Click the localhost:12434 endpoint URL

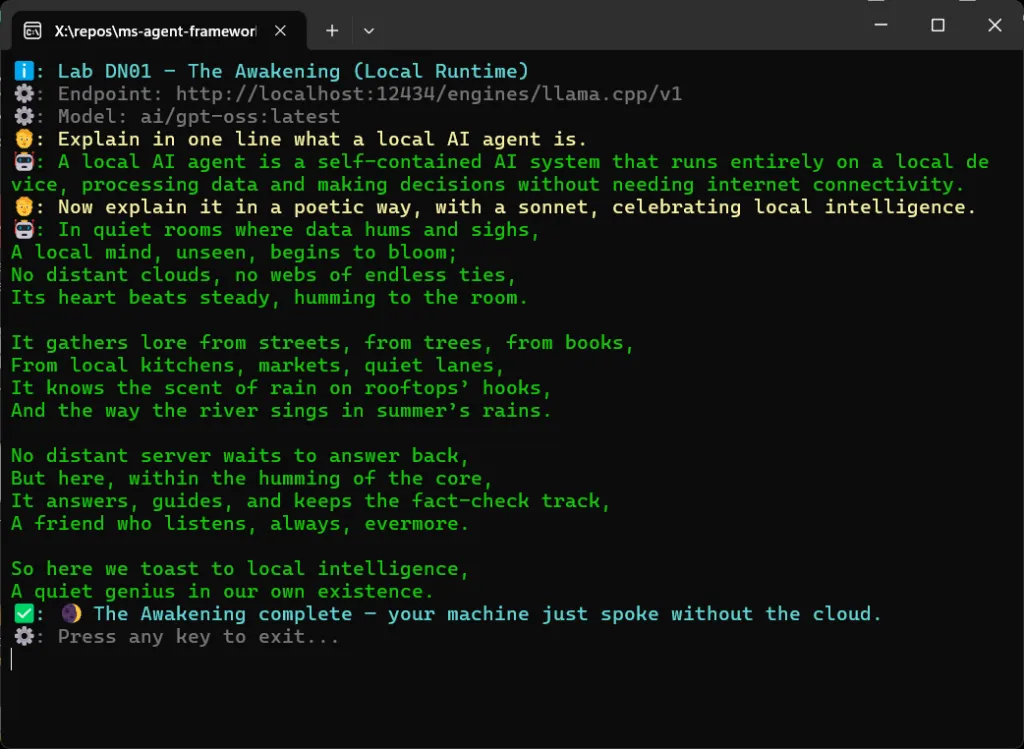click(x=429, y=94)
